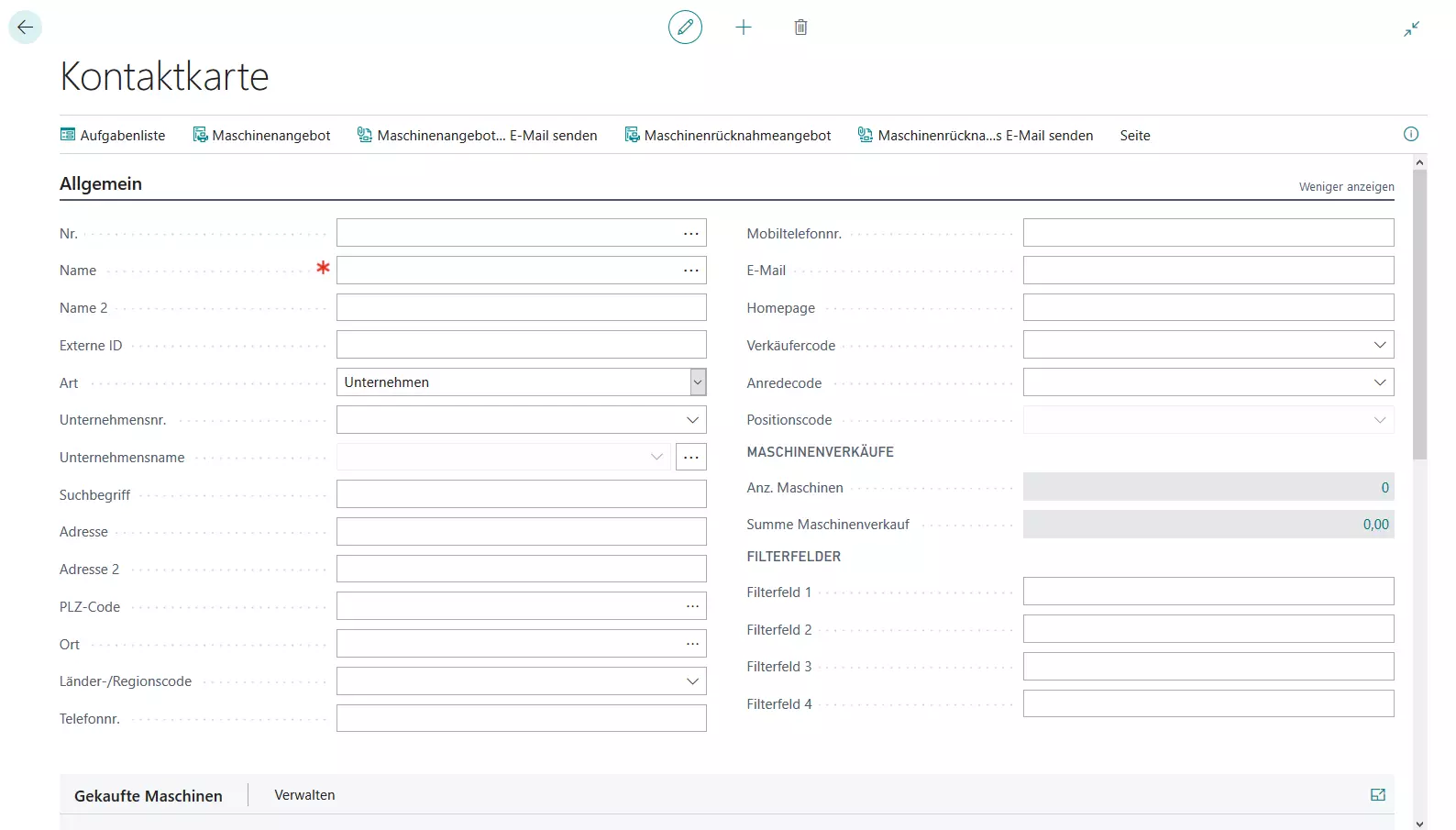1456x830 pixels.
Task: Expand Positionscode dropdown
Action: [1380, 420]
